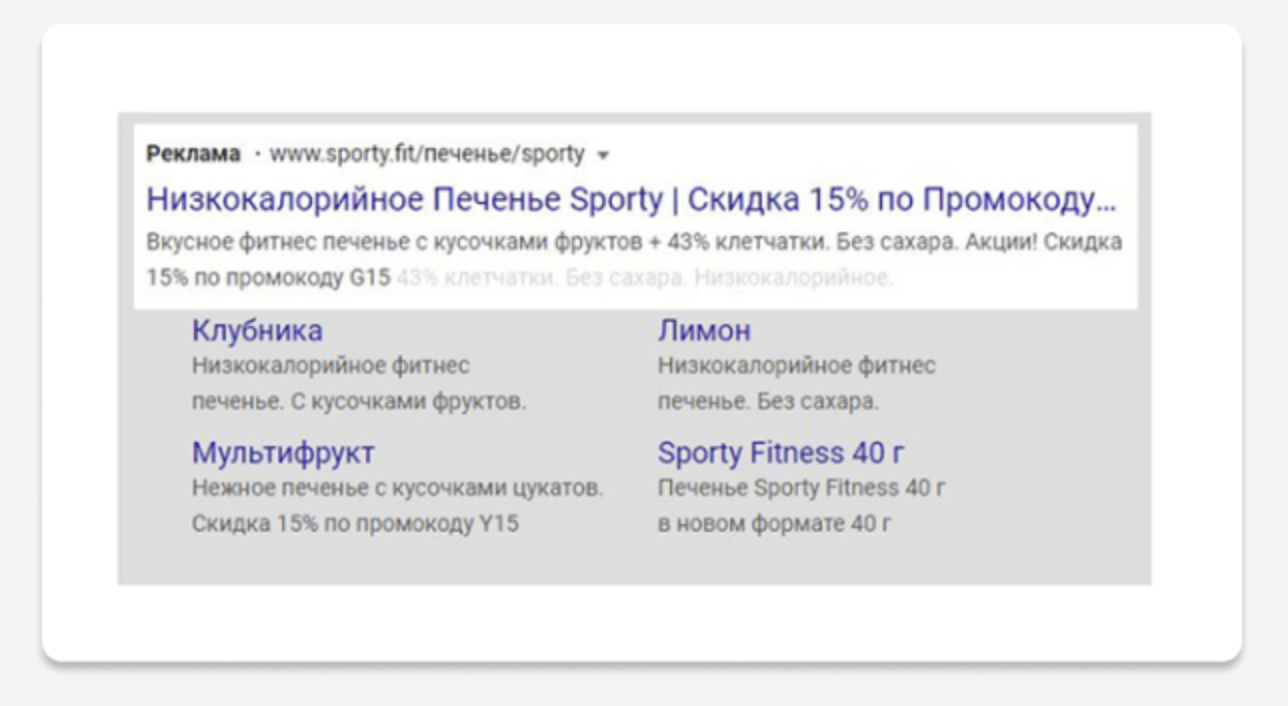
Task: Click the text Нежное печенье с кусочками цукатов
Action: coord(398,488)
